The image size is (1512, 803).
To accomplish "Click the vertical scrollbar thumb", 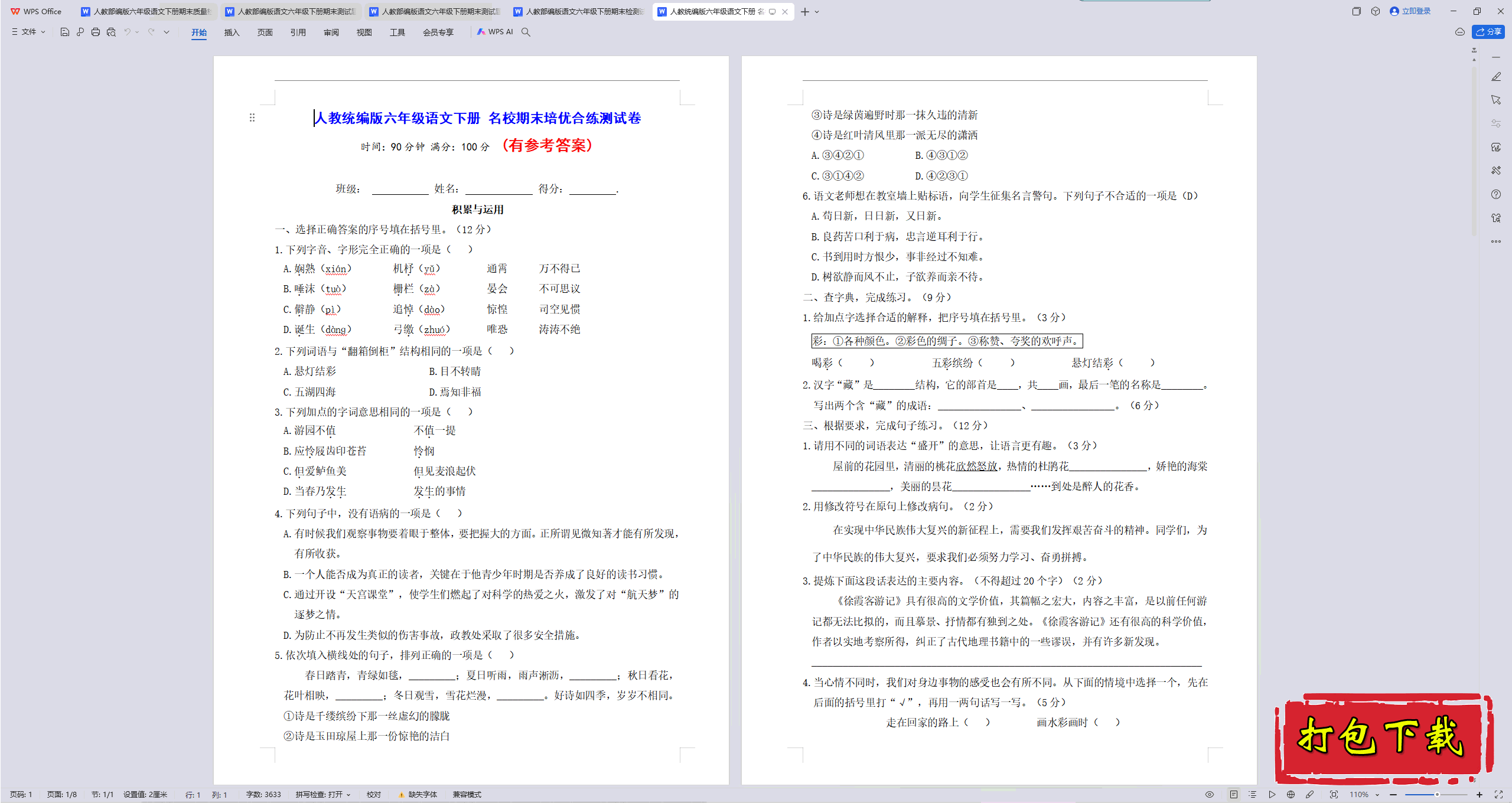I will point(1474,151).
